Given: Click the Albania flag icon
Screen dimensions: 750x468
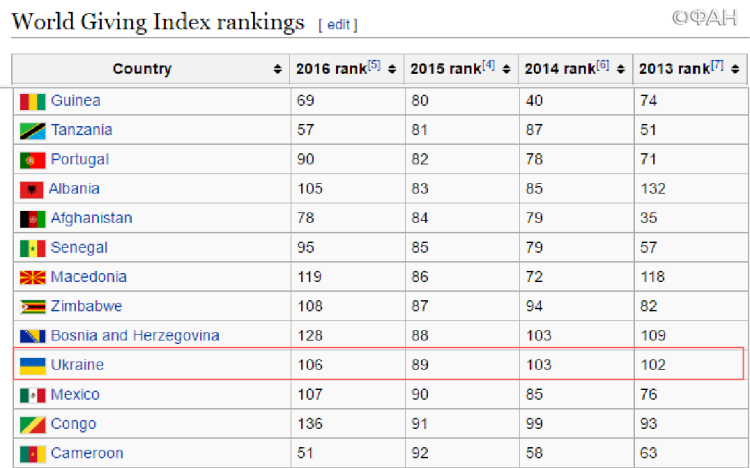Looking at the screenshot, I should (x=31, y=189).
